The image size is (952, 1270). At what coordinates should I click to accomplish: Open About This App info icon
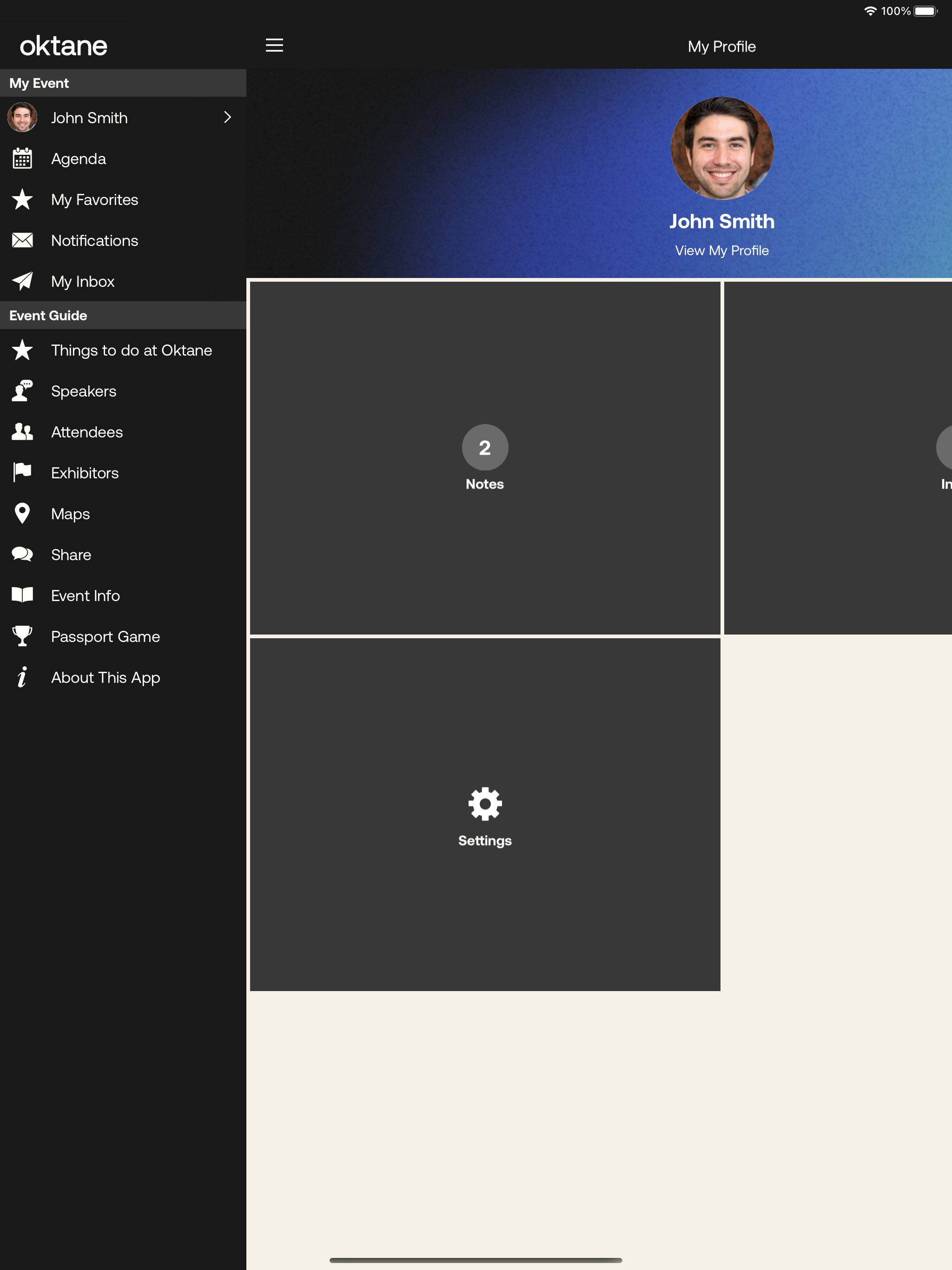point(22,677)
